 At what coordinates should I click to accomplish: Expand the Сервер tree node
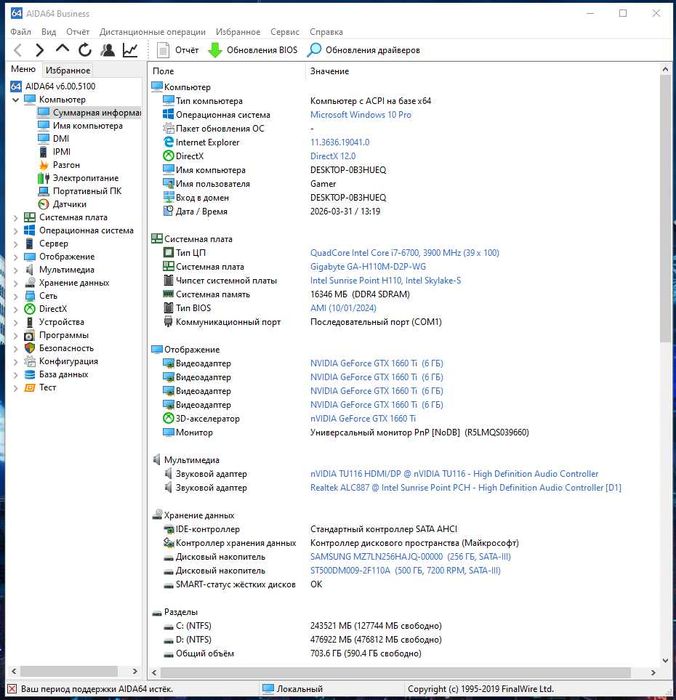pyautogui.click(x=15, y=244)
